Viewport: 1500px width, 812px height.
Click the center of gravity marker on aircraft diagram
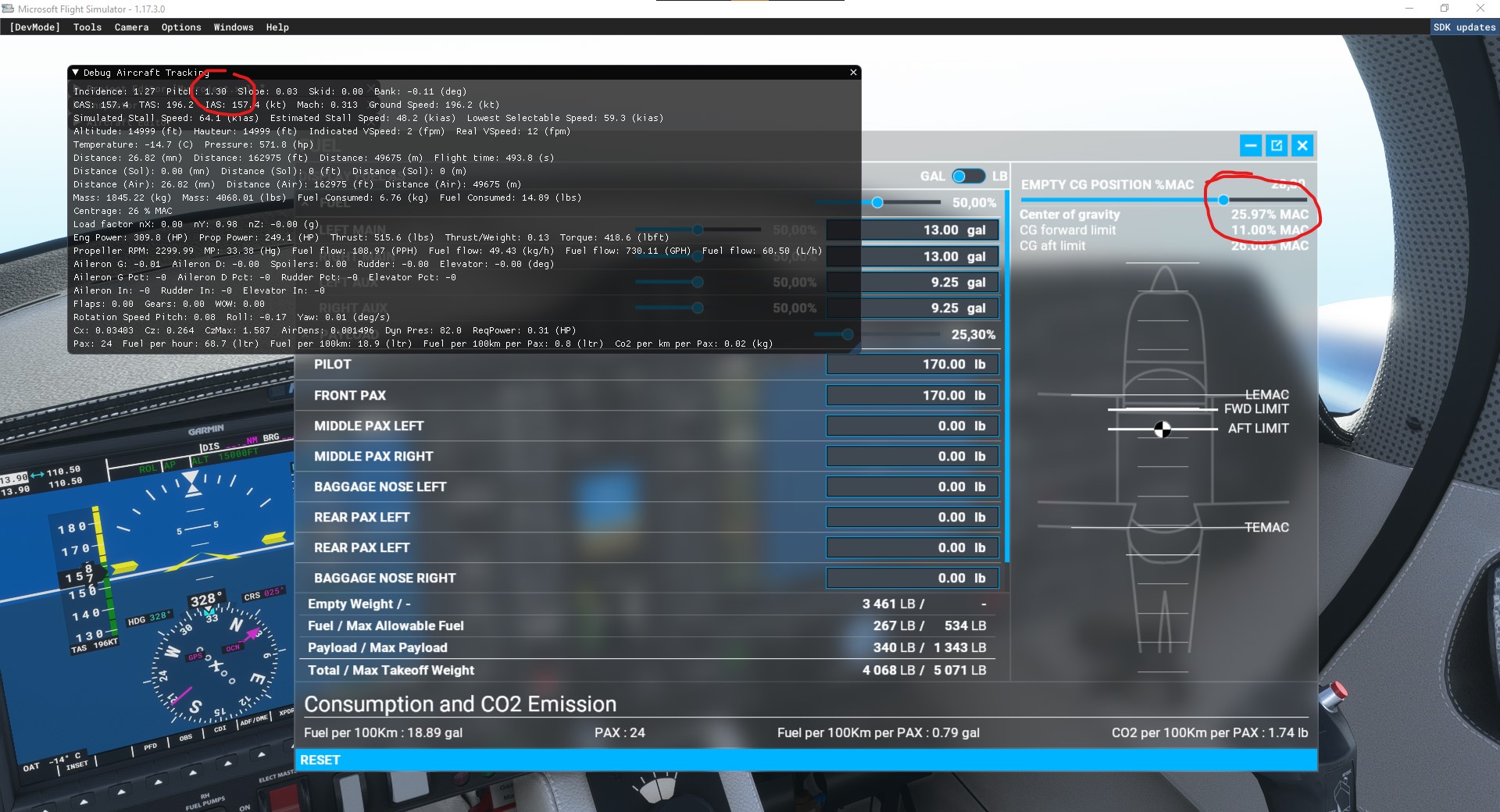point(1162,429)
